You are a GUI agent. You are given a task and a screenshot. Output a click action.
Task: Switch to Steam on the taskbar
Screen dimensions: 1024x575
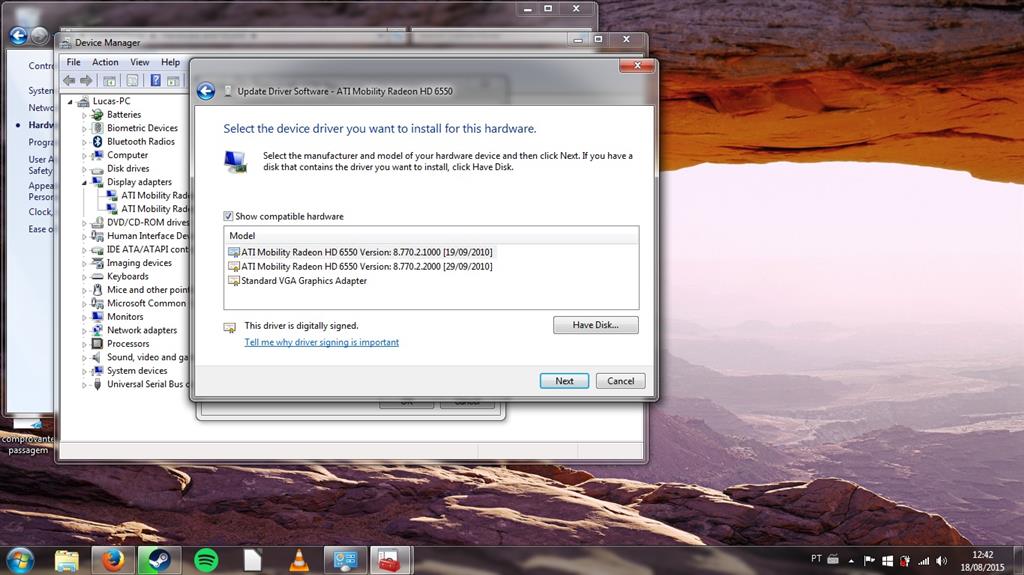pyautogui.click(x=159, y=560)
